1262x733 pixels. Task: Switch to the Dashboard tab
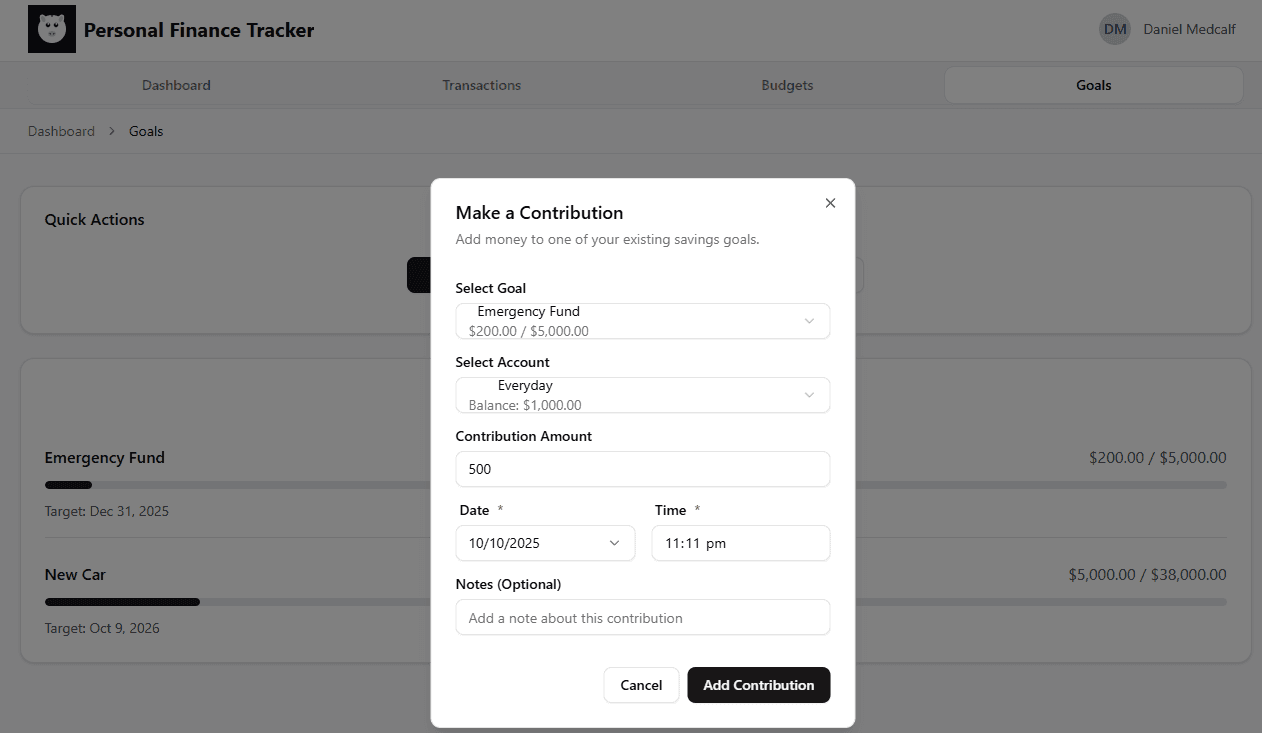(176, 85)
